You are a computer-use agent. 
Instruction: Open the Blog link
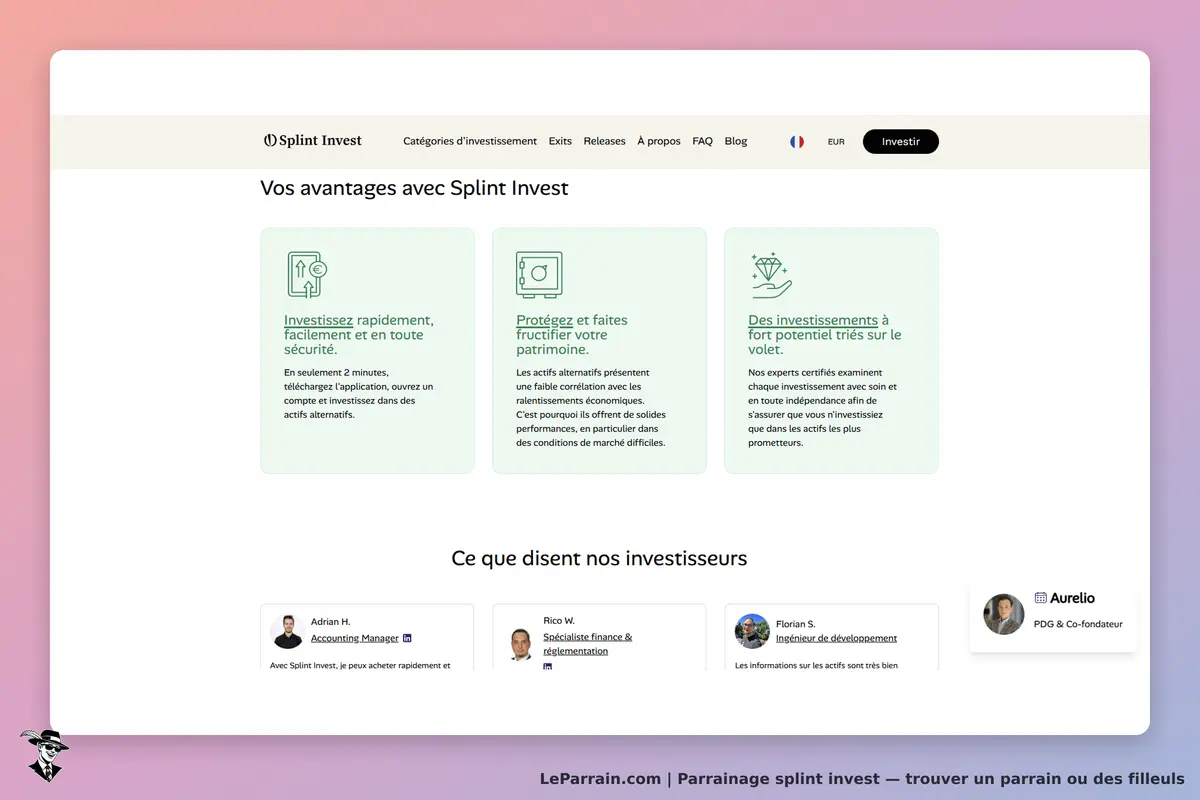tap(736, 141)
